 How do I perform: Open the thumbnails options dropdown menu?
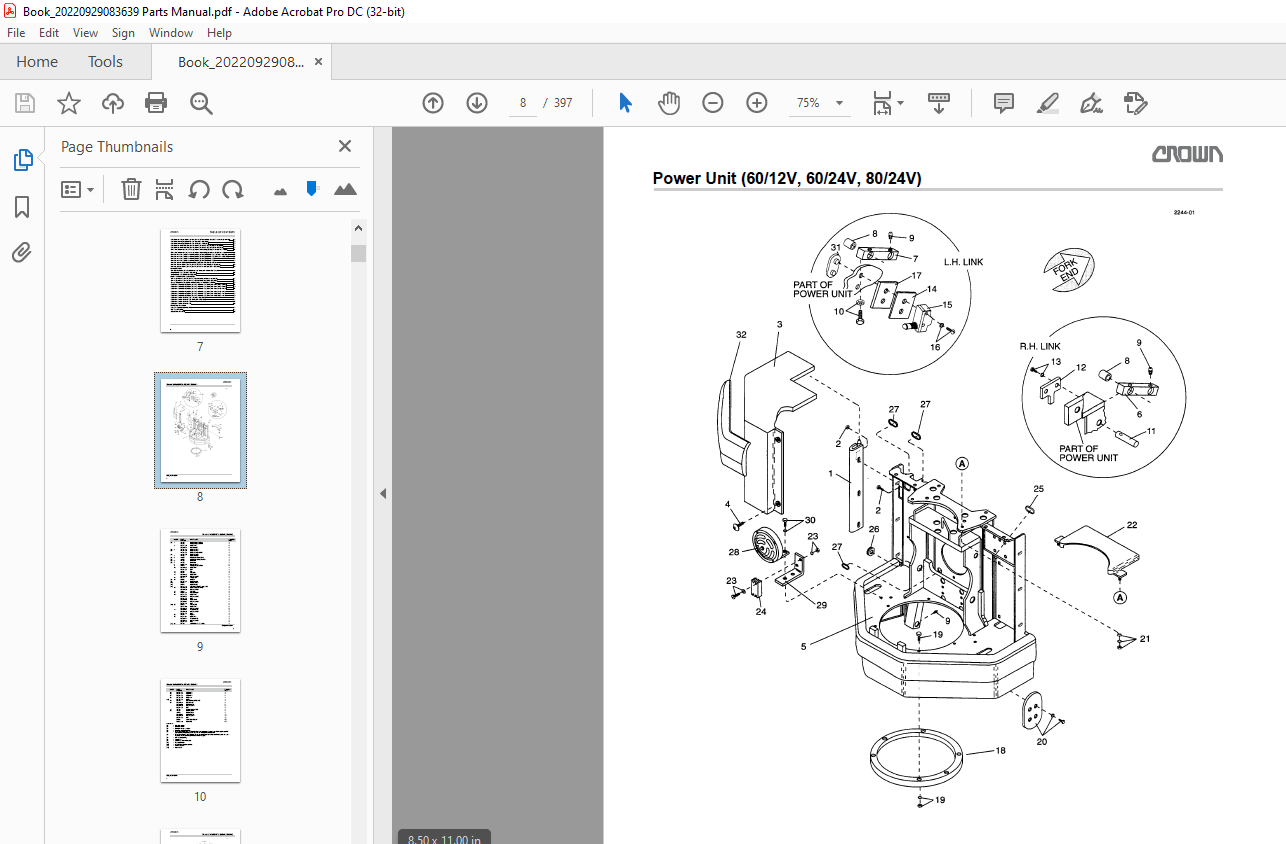coord(78,189)
